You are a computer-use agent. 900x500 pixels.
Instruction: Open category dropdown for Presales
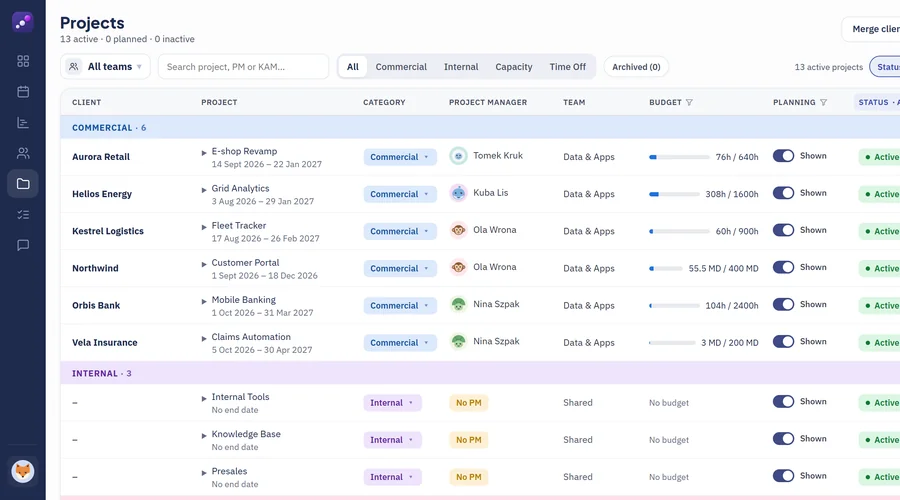pyautogui.click(x=392, y=477)
